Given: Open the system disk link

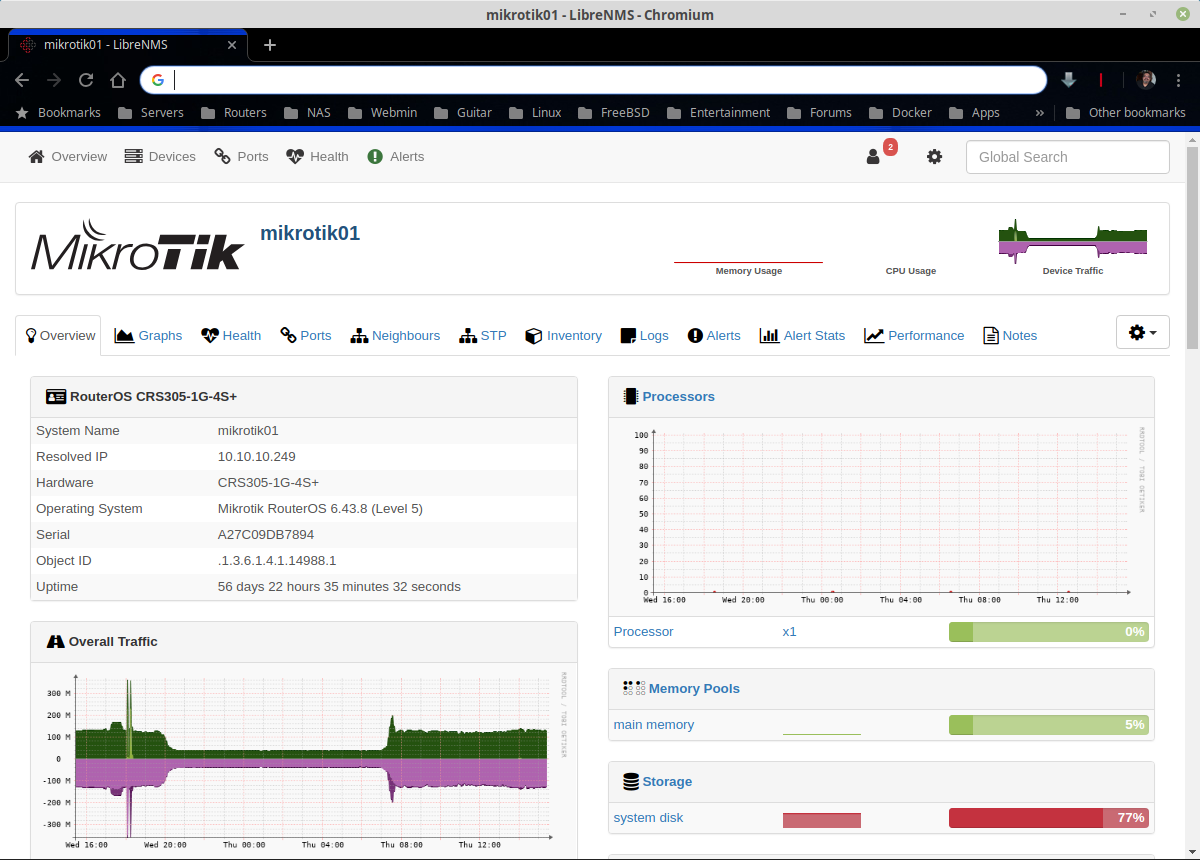Looking at the screenshot, I should pyautogui.click(x=649, y=818).
